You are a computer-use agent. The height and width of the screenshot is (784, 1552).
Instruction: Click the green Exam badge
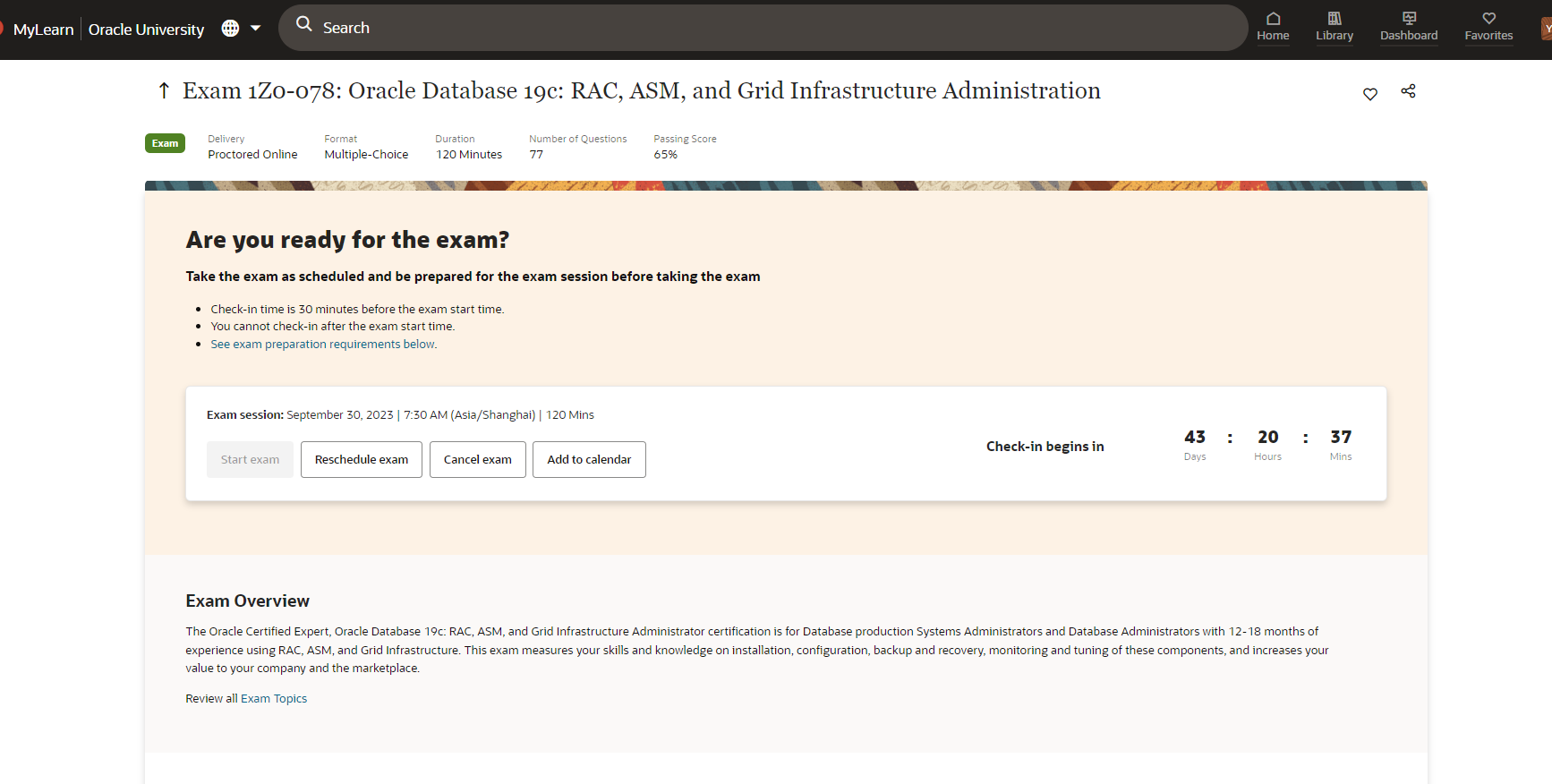point(165,143)
